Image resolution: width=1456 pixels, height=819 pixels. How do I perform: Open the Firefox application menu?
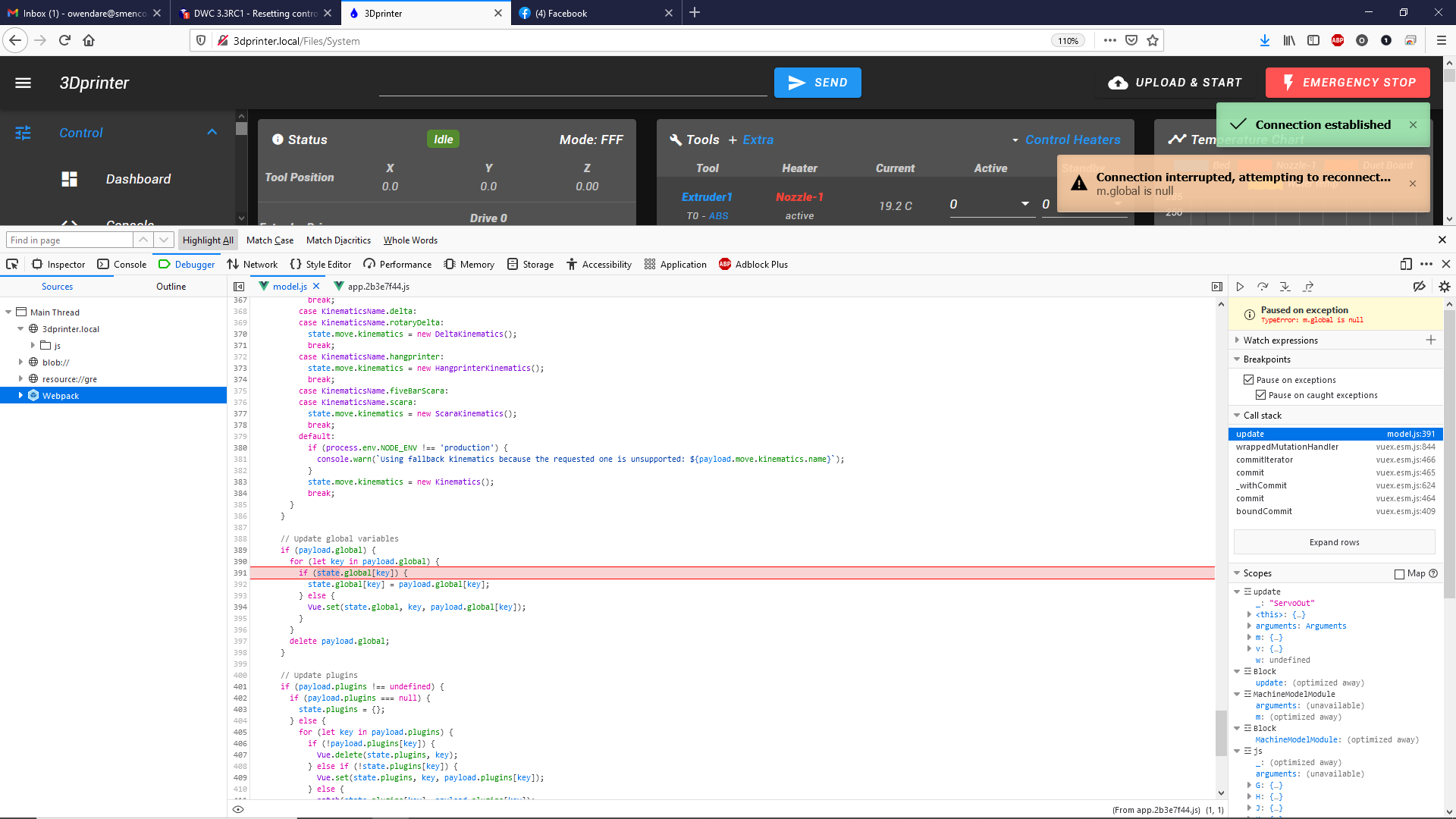click(x=1441, y=41)
